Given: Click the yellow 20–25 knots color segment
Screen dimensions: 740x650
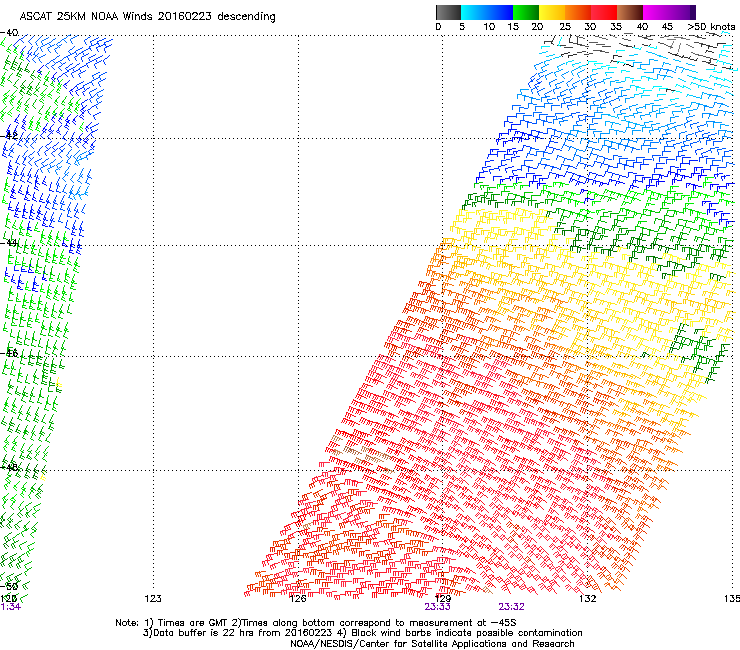Looking at the screenshot, I should (x=552, y=12).
